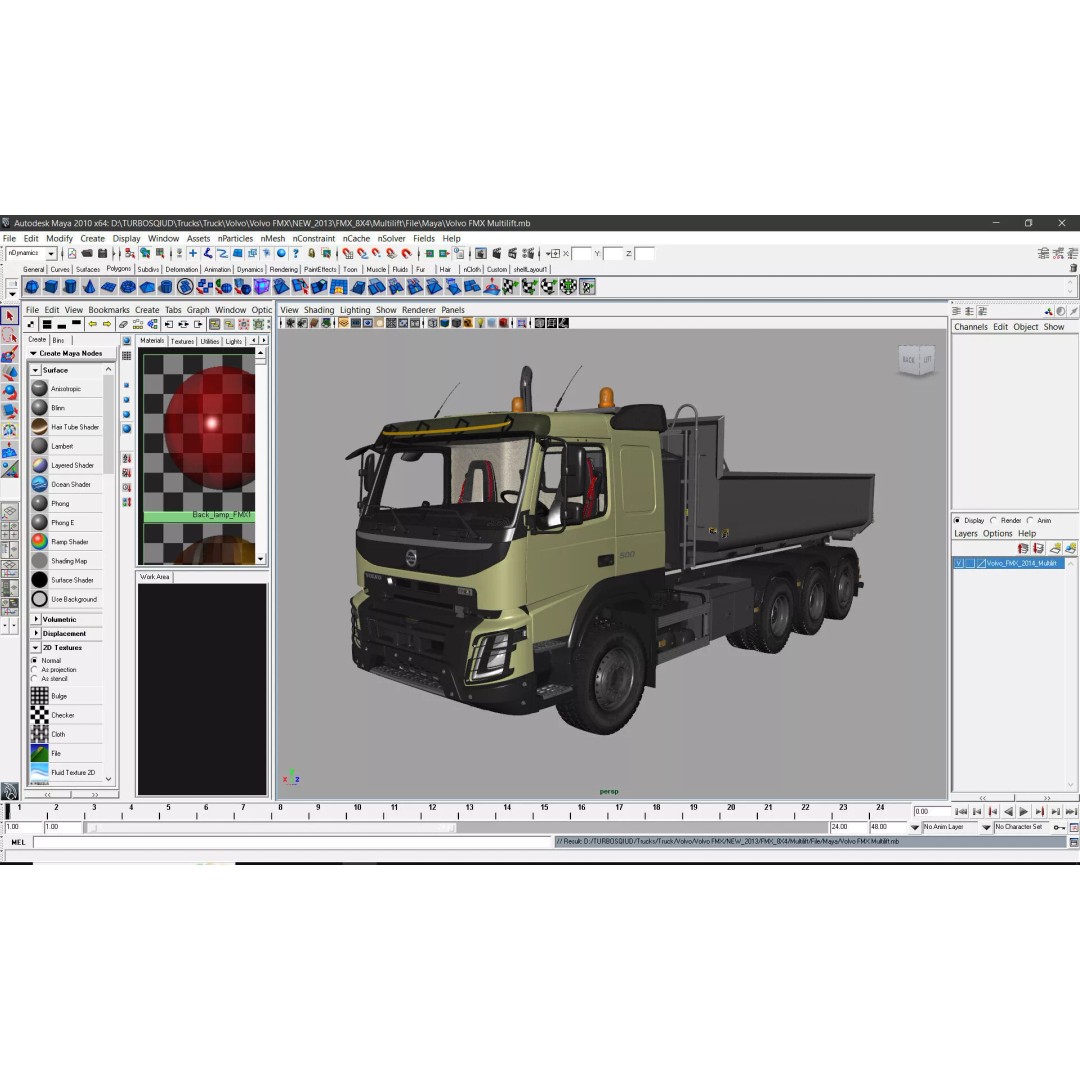Select Normal radio under 2D Textures
The image size is (1080, 1080).
pyautogui.click(x=34, y=661)
